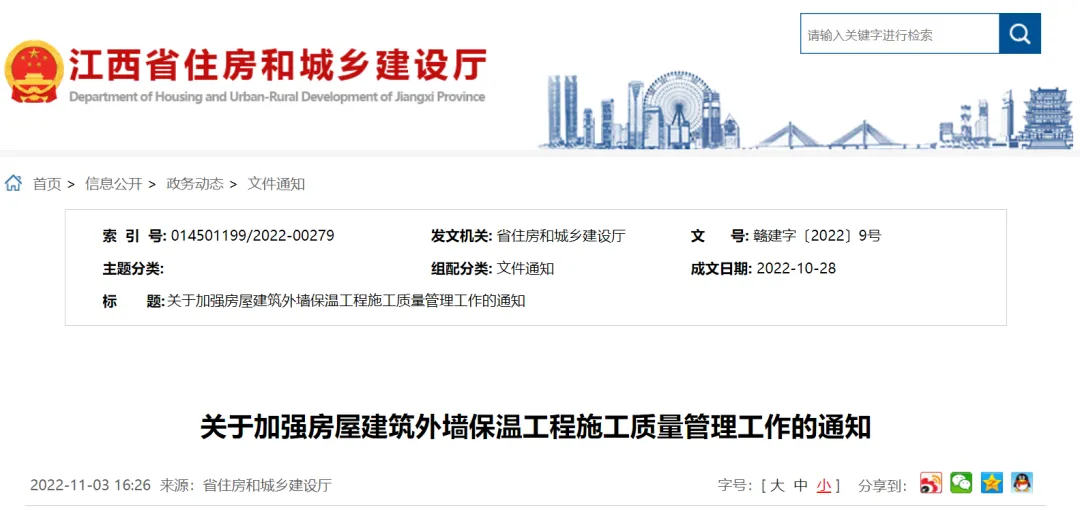Image resolution: width=1080 pixels, height=510 pixels.
Task: Click the index number 014501199/2022-00279
Action: [x=253, y=236]
